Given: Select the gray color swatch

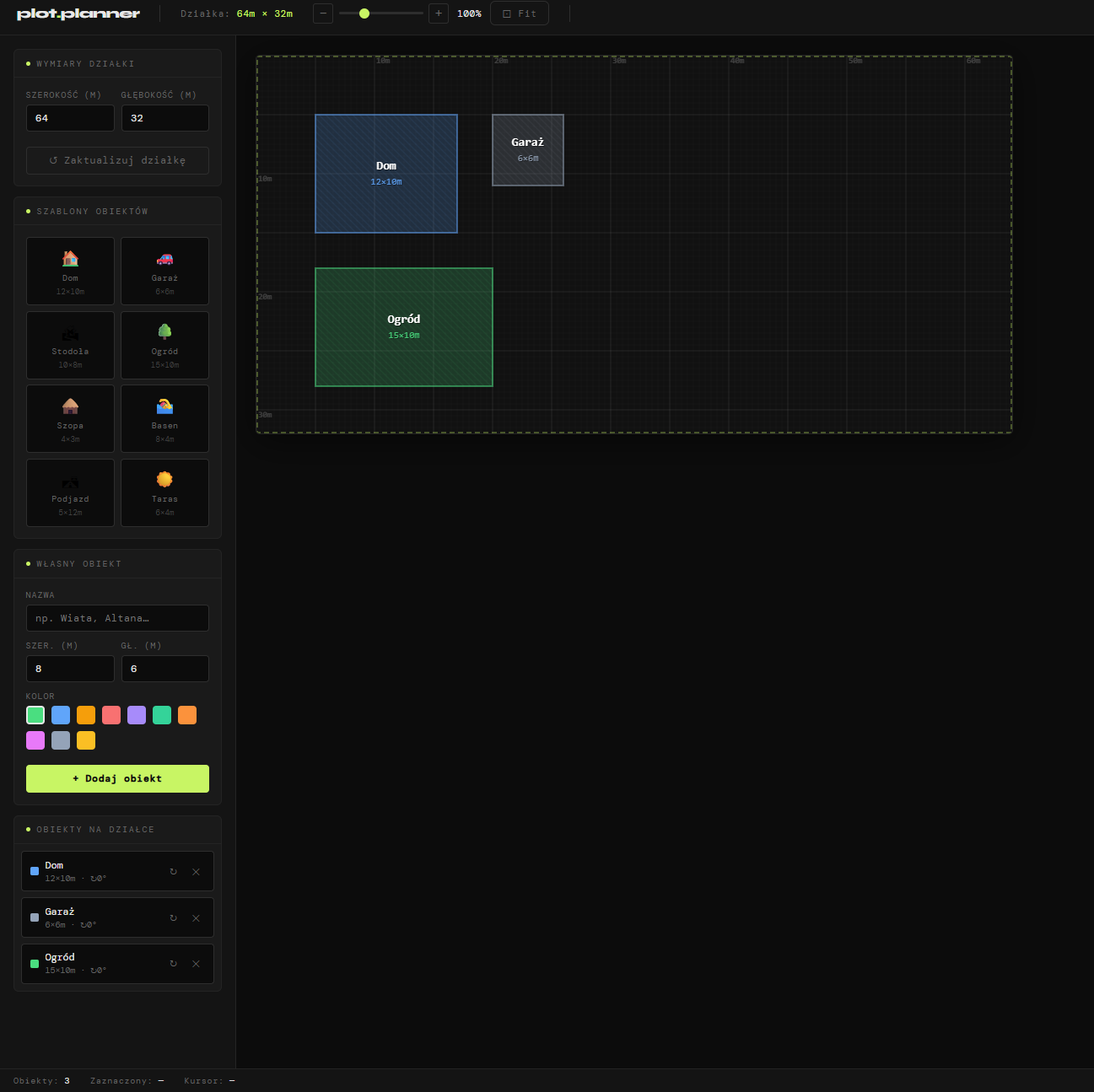Looking at the screenshot, I should coord(61,740).
